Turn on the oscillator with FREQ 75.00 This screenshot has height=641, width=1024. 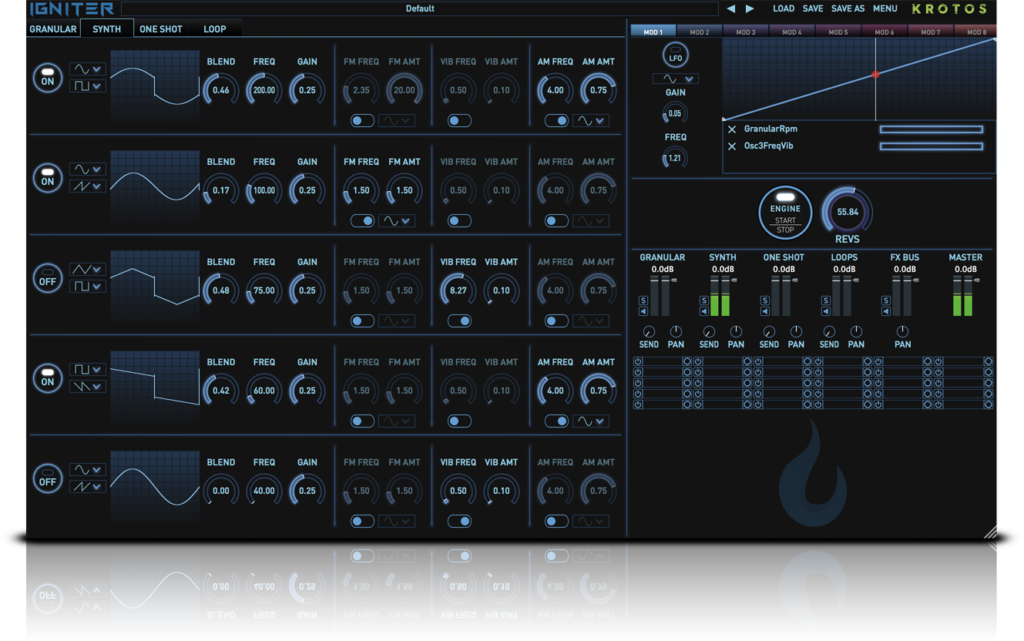(x=48, y=278)
